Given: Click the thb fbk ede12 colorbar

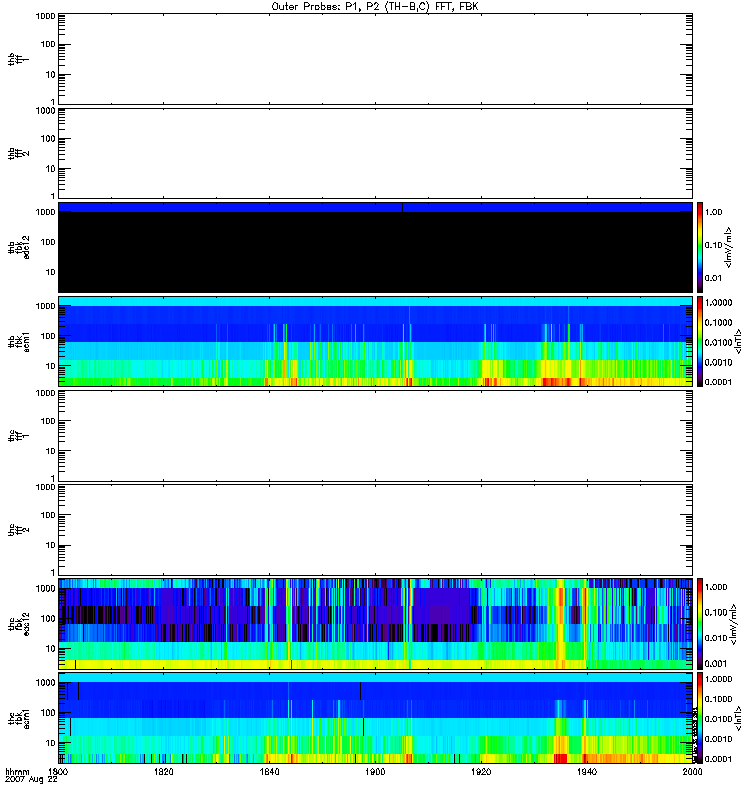Looking at the screenshot, I should (700, 247).
